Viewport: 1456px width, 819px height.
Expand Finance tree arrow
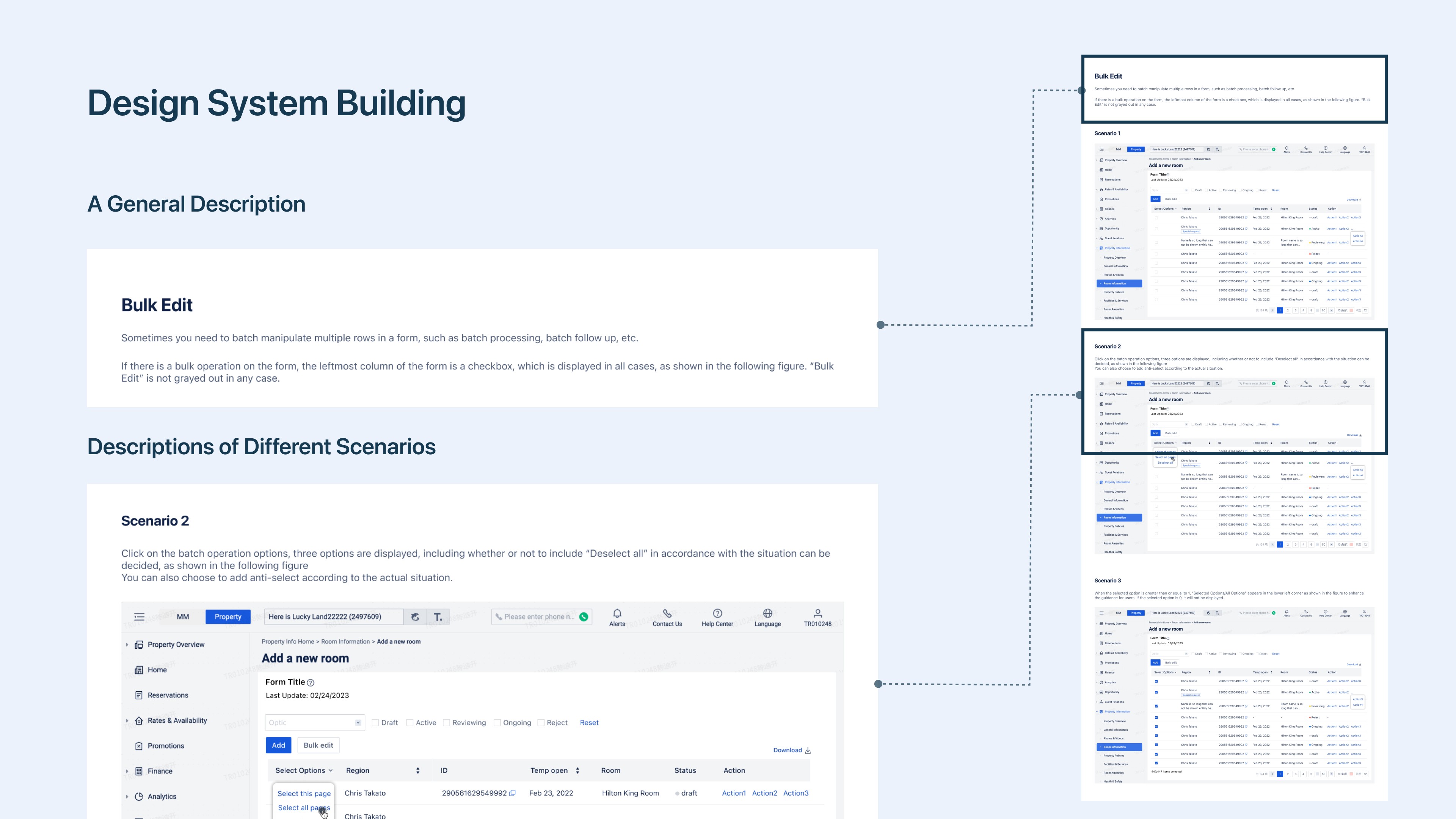127,771
